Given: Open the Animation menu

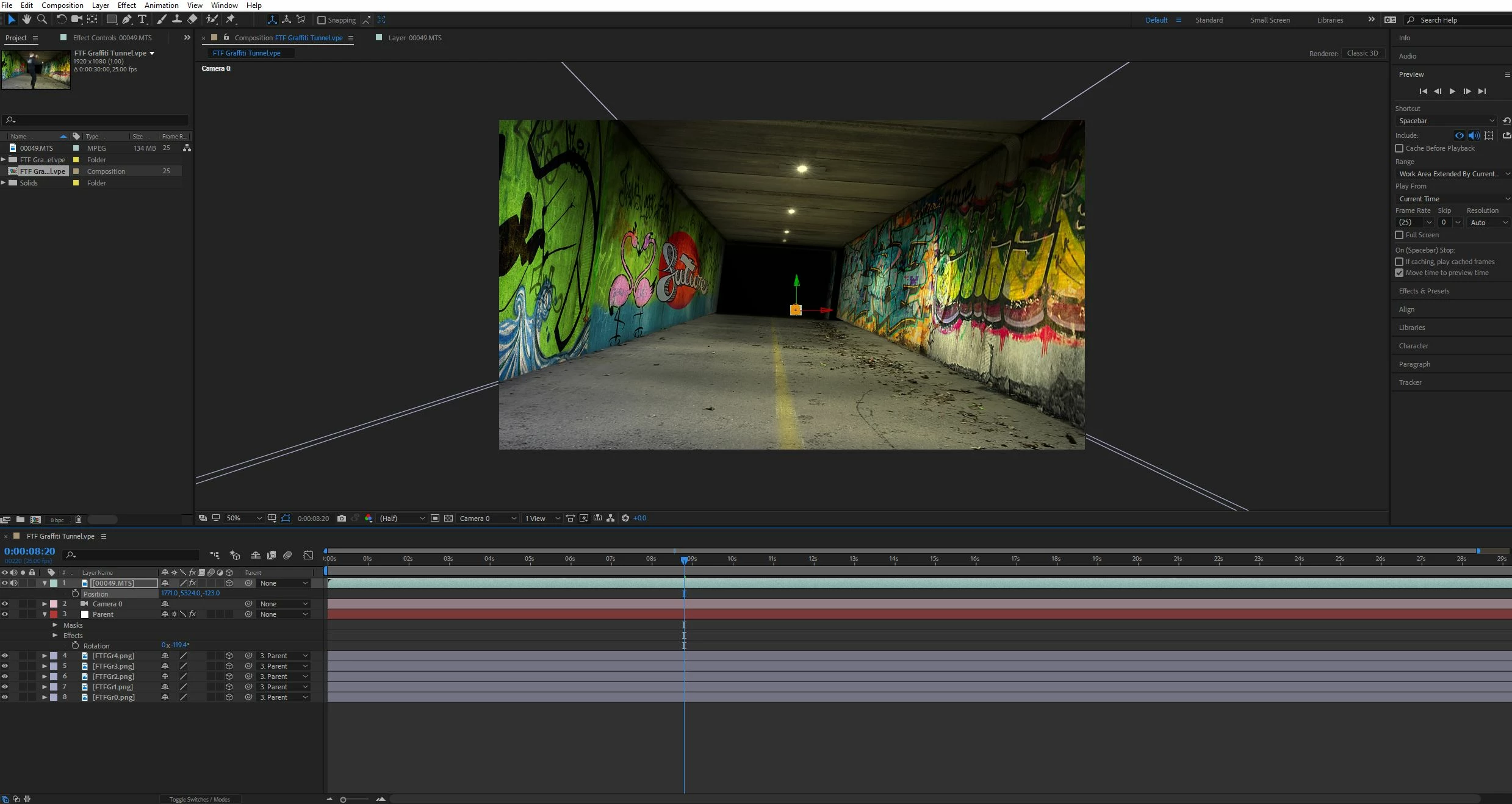Looking at the screenshot, I should coord(161,5).
